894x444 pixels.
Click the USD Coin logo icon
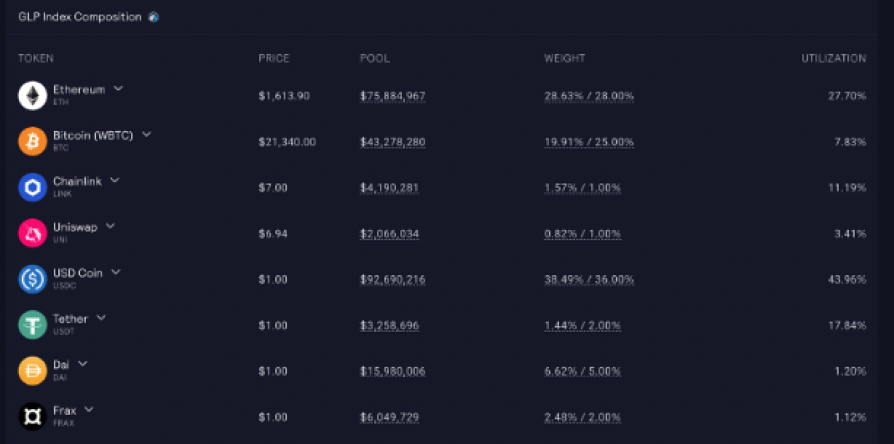[x=32, y=279]
